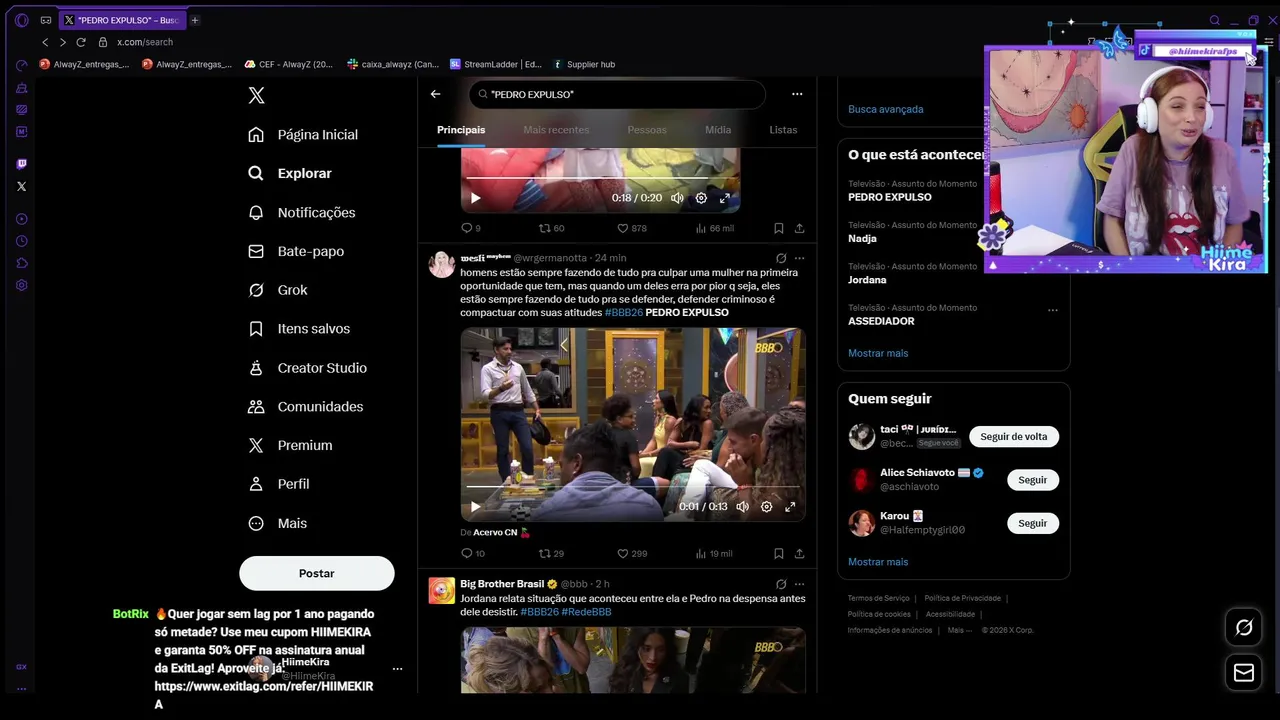Screen dimensions: 1280x720
Task: Click Mostrar mais under trends
Action: click(878, 353)
